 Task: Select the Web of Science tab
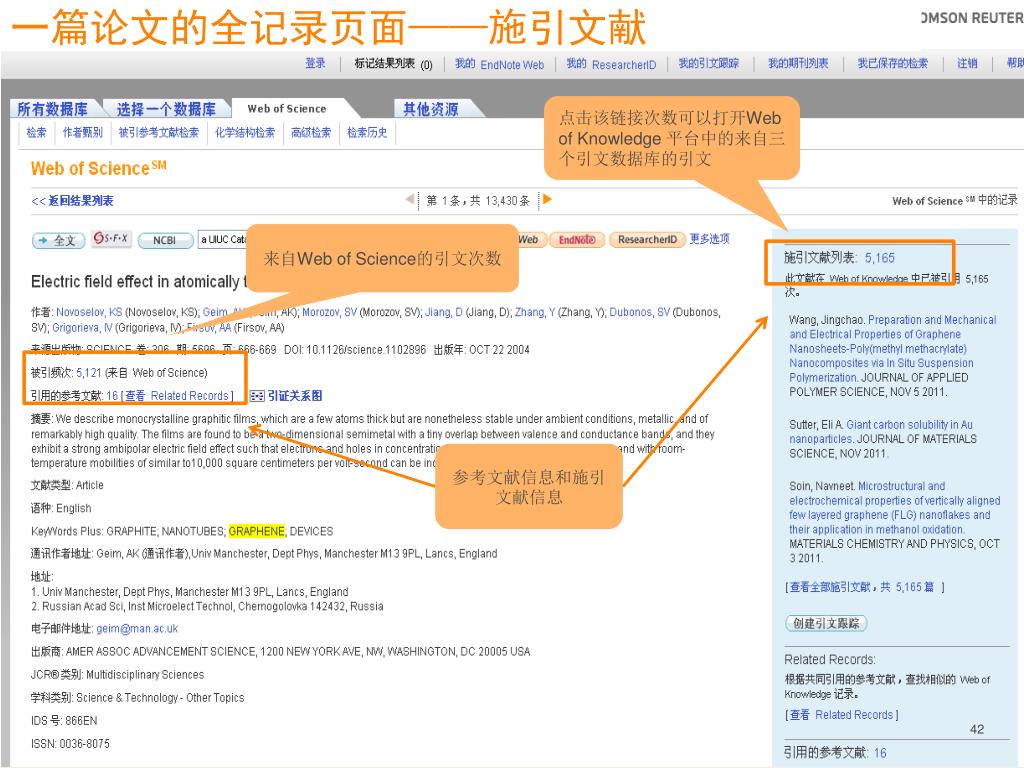click(x=287, y=108)
